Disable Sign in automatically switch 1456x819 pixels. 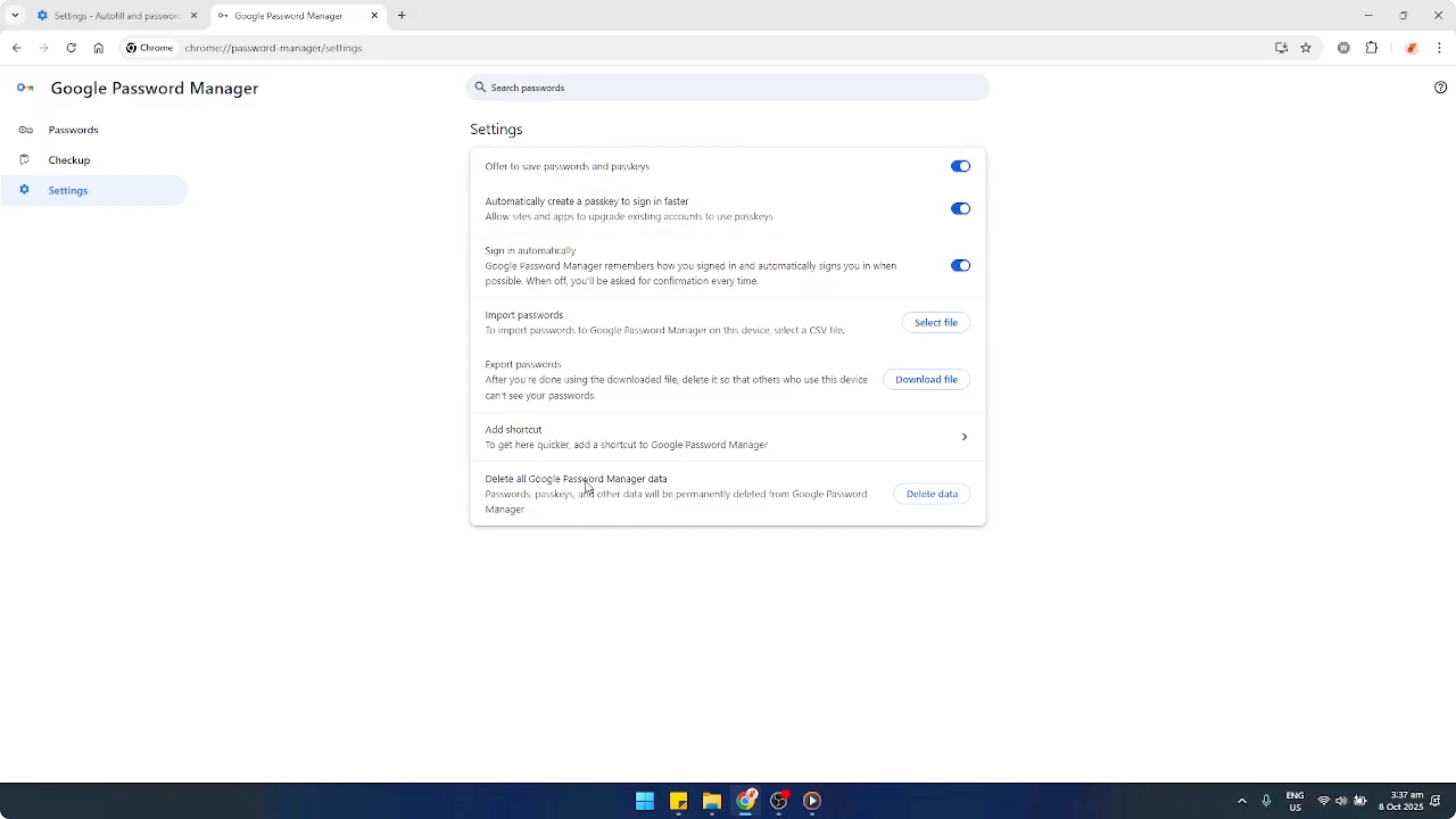pos(960,265)
